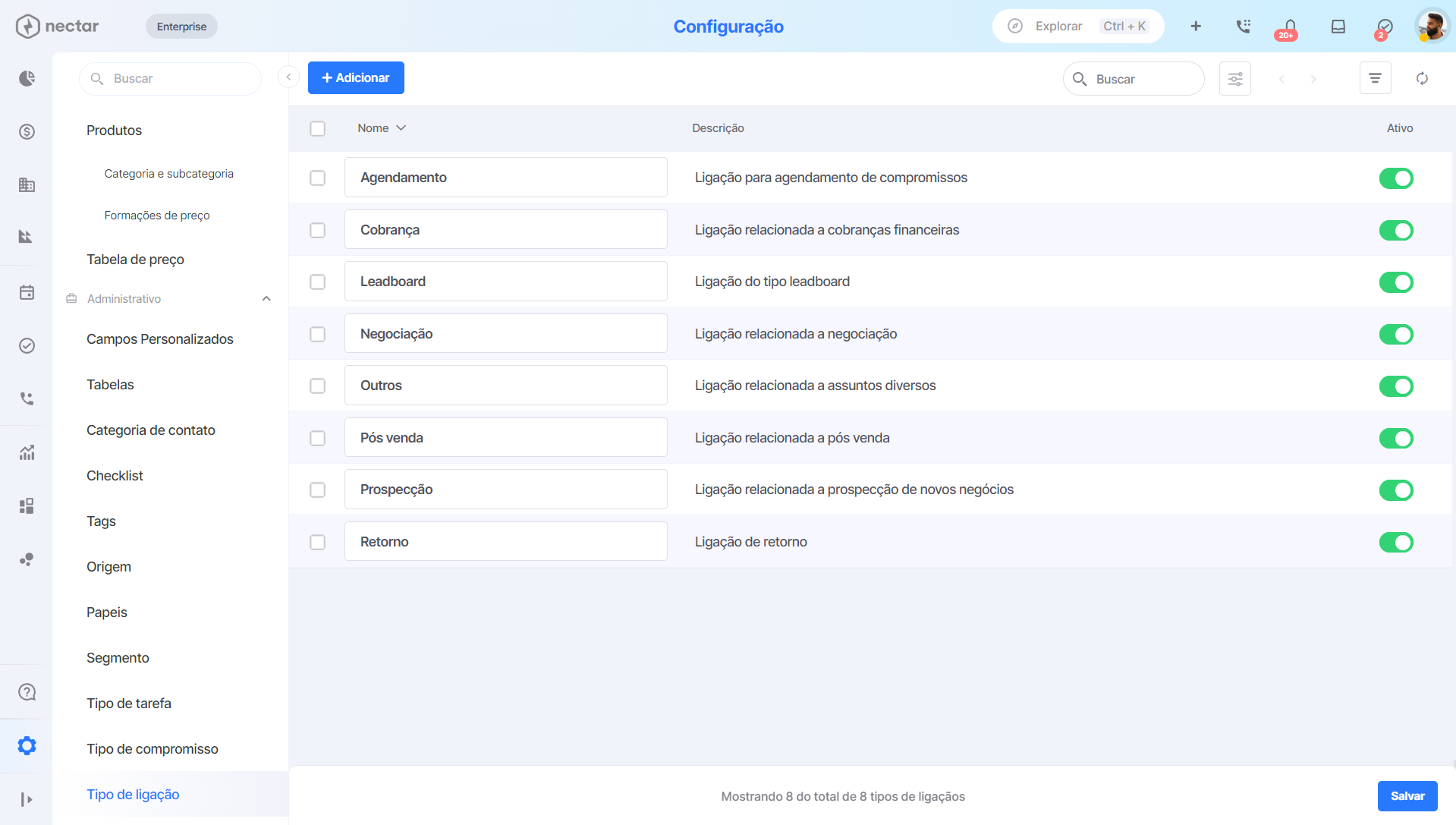Collapse the settings side panel arrow

point(288,77)
